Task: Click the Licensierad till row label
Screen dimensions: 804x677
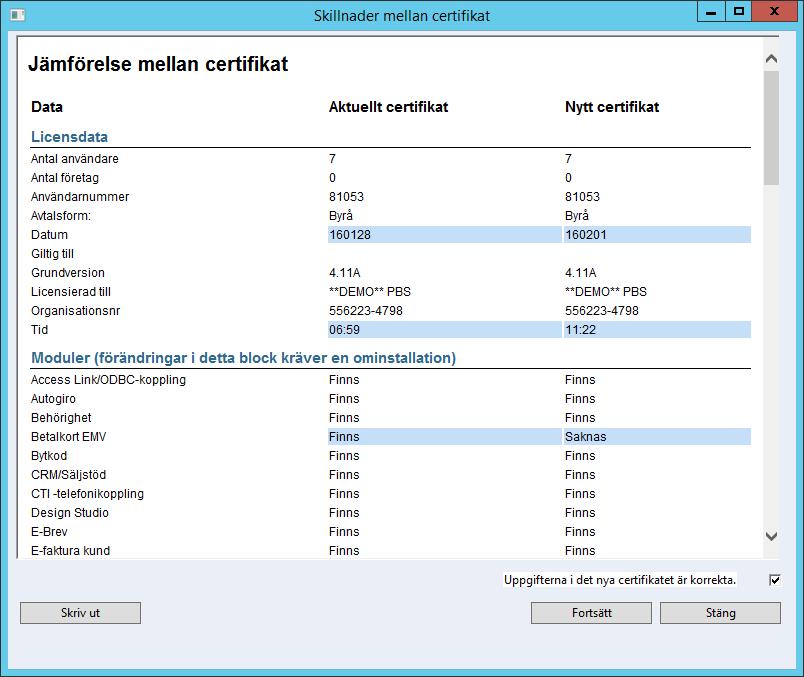Action: pyautogui.click(x=71, y=292)
